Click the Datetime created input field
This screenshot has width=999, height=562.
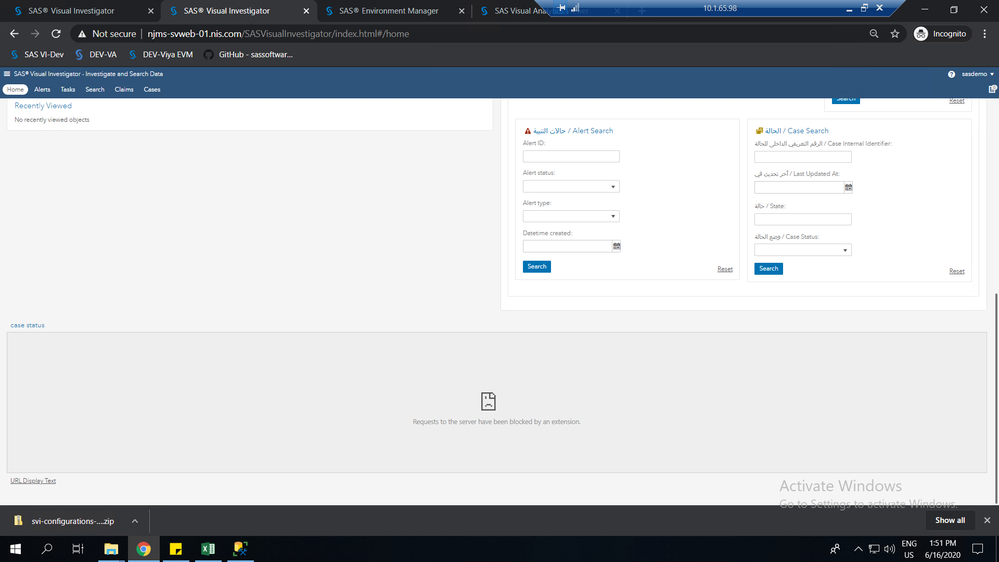click(567, 246)
